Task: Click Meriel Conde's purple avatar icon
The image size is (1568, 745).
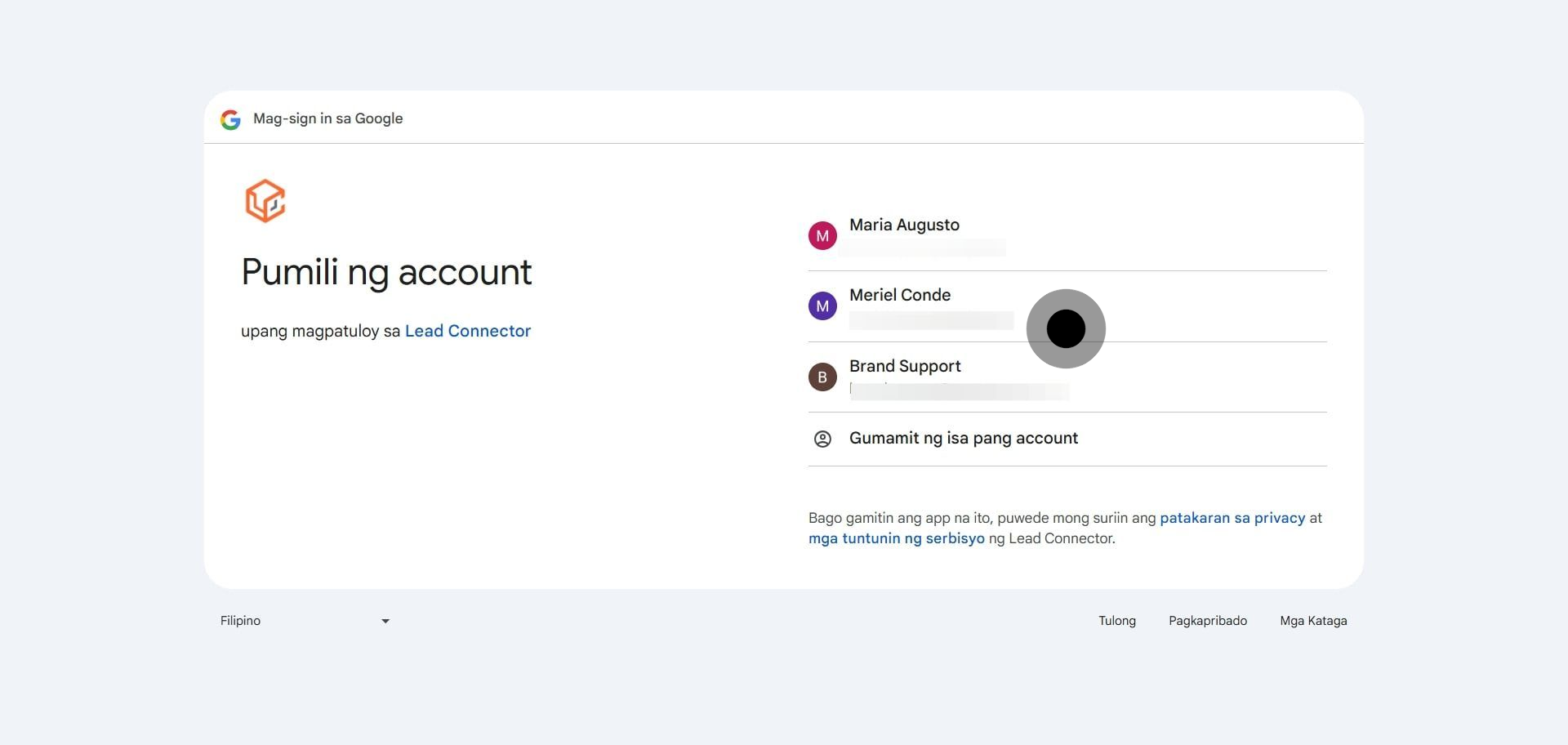Action: pyautogui.click(x=822, y=306)
